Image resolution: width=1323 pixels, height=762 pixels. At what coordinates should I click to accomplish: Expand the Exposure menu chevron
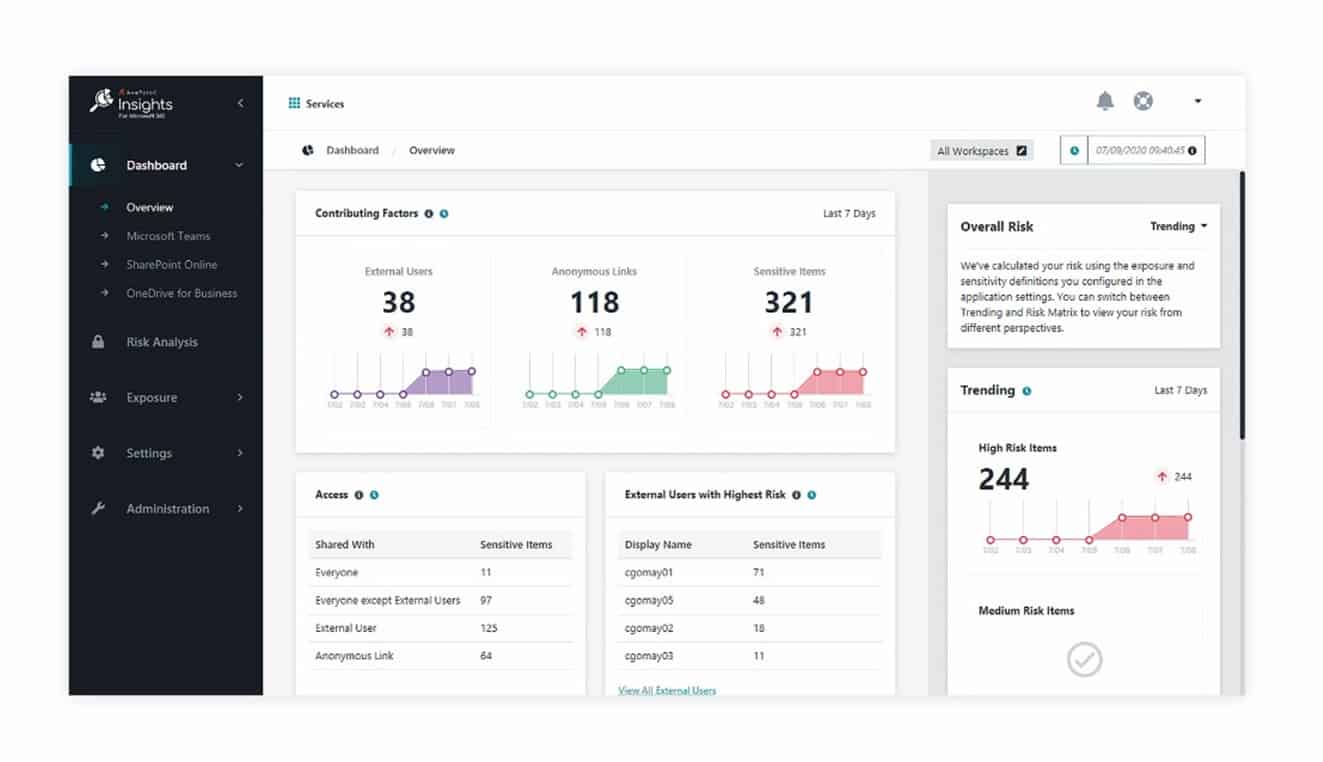pos(240,397)
